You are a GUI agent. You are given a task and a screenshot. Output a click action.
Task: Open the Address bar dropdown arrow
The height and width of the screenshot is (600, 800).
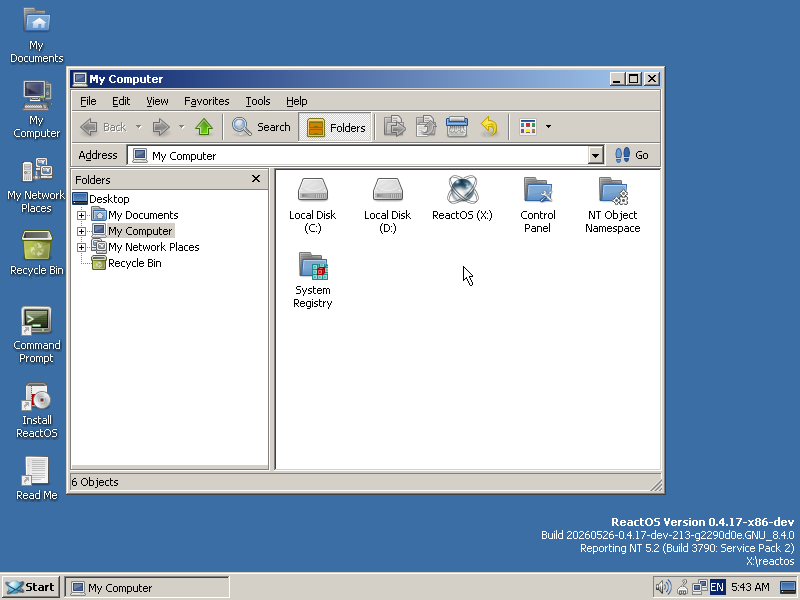click(x=595, y=155)
